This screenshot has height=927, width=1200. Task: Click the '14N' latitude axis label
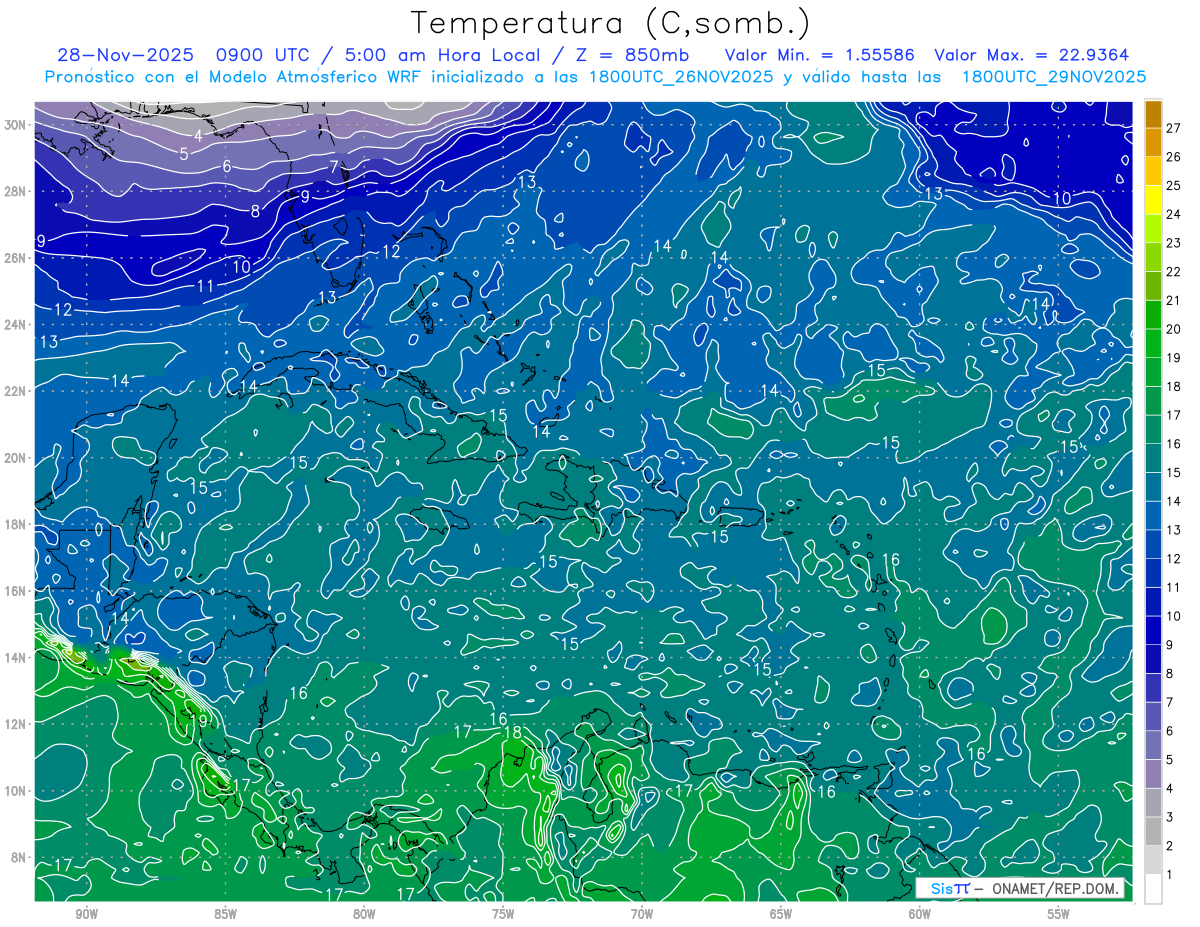(x=16, y=657)
